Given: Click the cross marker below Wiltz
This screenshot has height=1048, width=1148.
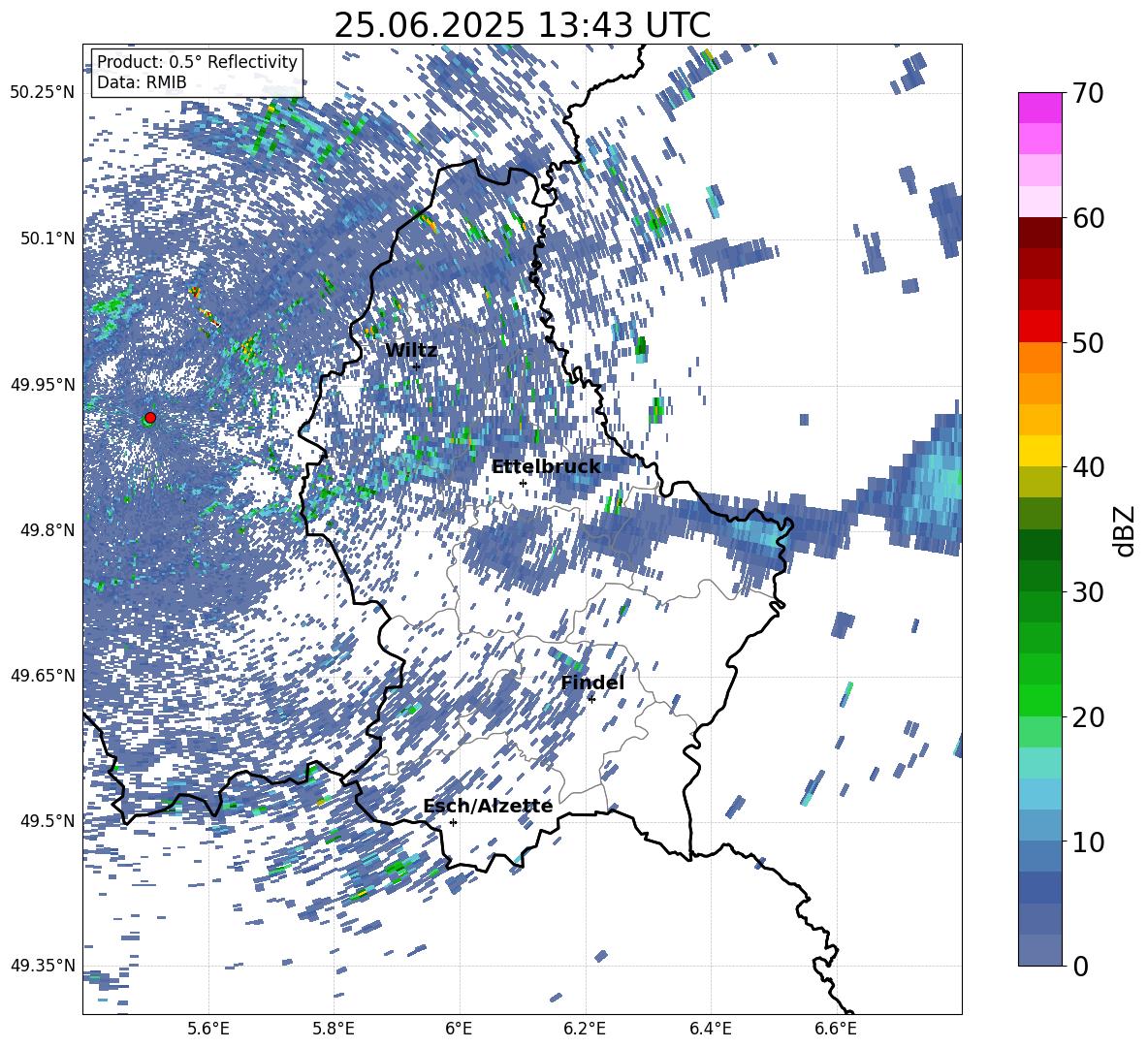Looking at the screenshot, I should (416, 366).
